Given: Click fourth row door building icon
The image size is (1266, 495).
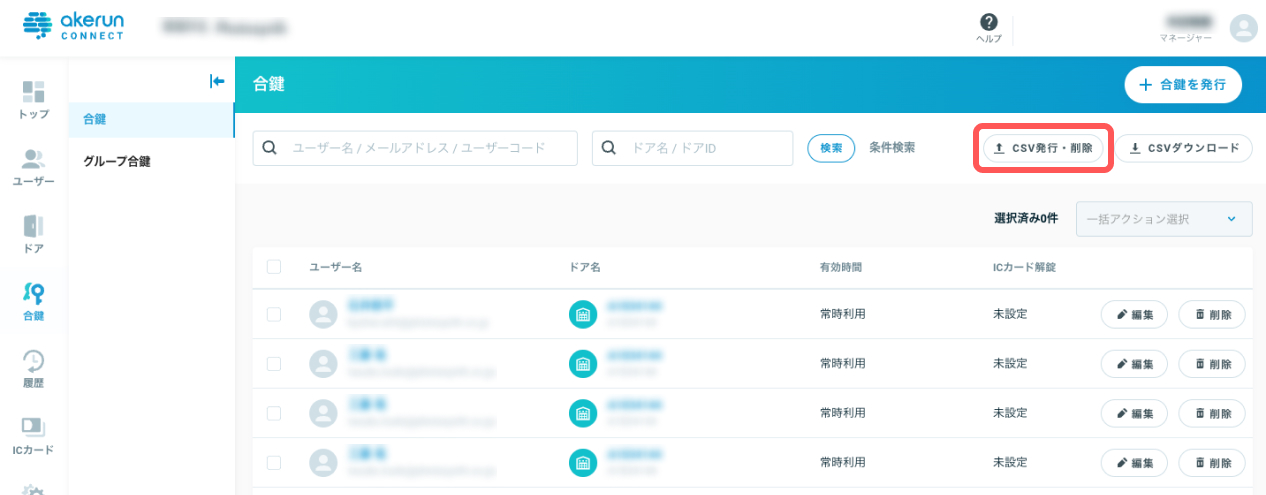Looking at the screenshot, I should [583, 463].
